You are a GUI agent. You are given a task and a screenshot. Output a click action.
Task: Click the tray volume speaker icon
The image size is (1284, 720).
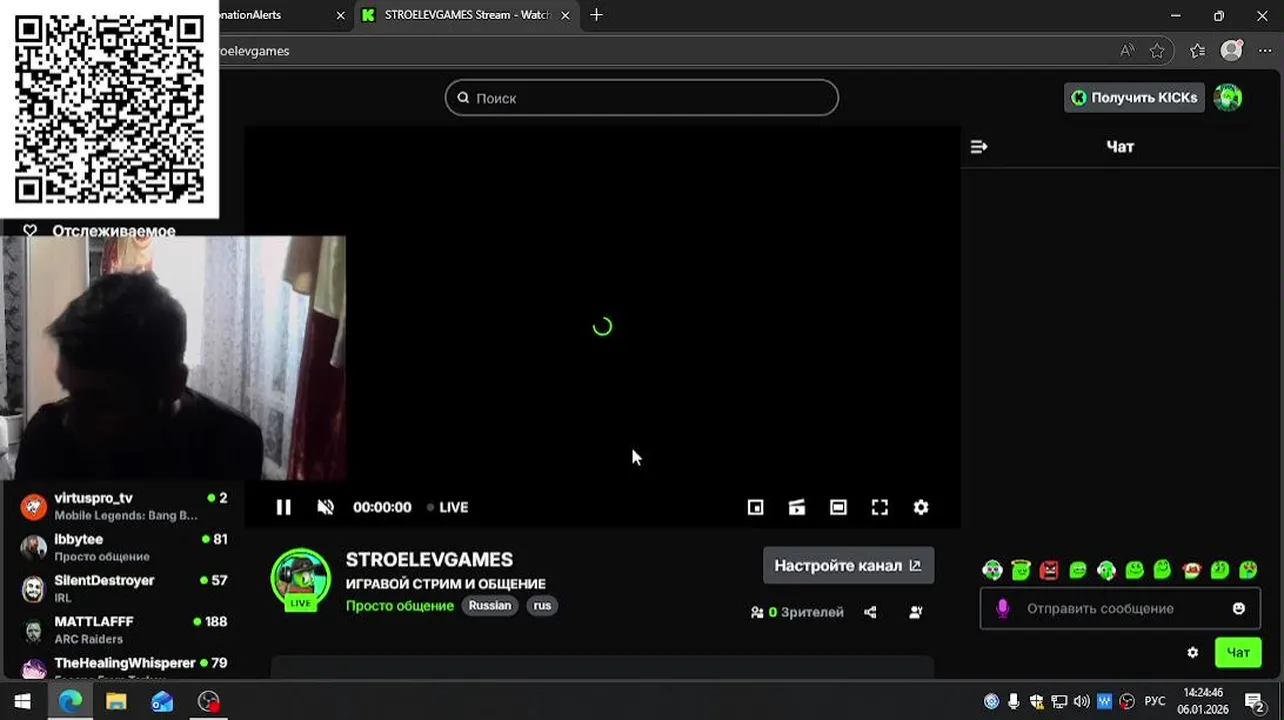[1081, 702]
